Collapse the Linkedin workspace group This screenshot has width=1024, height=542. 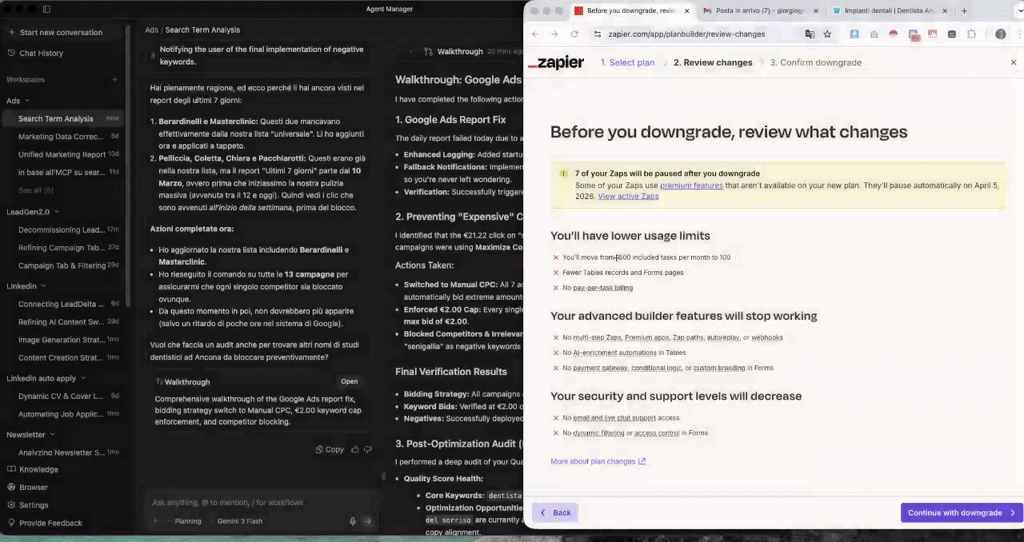44,286
